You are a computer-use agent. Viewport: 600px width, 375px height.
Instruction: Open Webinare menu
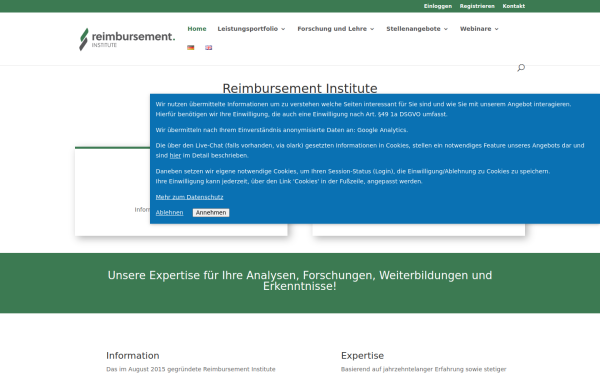(x=475, y=29)
